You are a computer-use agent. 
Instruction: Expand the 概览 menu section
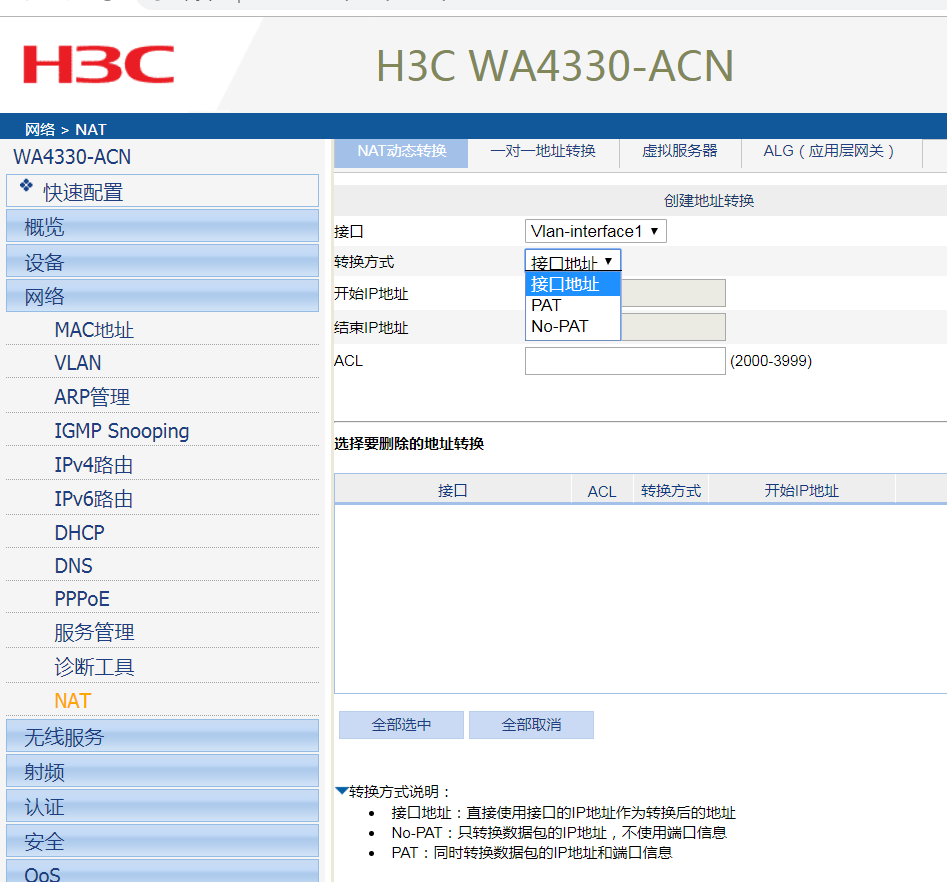[162, 226]
